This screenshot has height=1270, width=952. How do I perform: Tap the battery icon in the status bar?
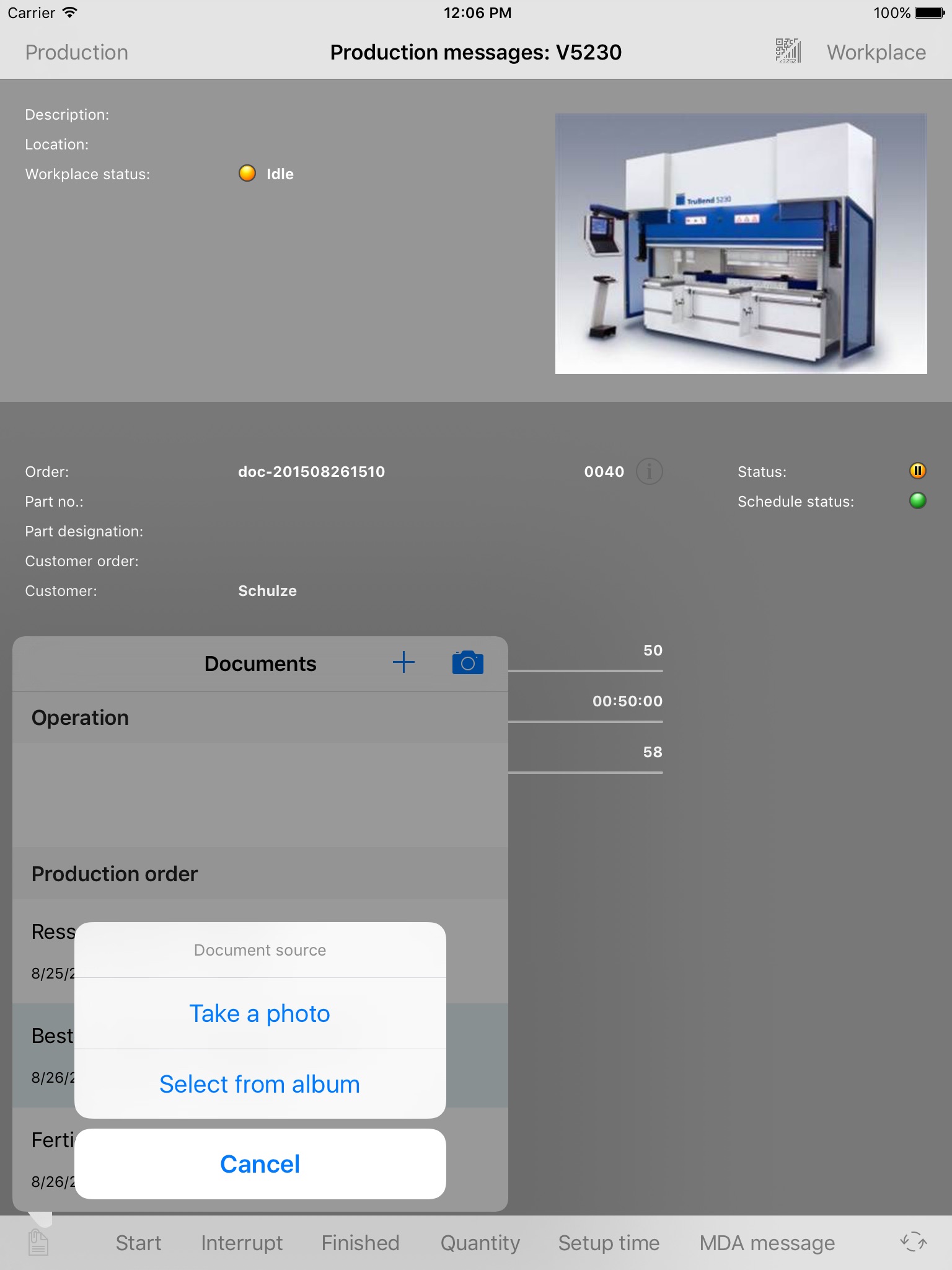[x=930, y=12]
